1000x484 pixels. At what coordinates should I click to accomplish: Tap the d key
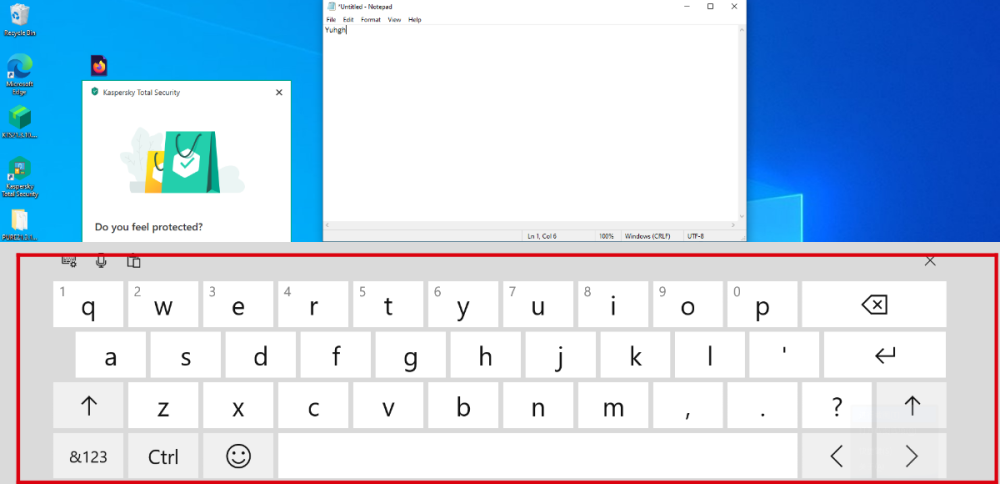[261, 355]
